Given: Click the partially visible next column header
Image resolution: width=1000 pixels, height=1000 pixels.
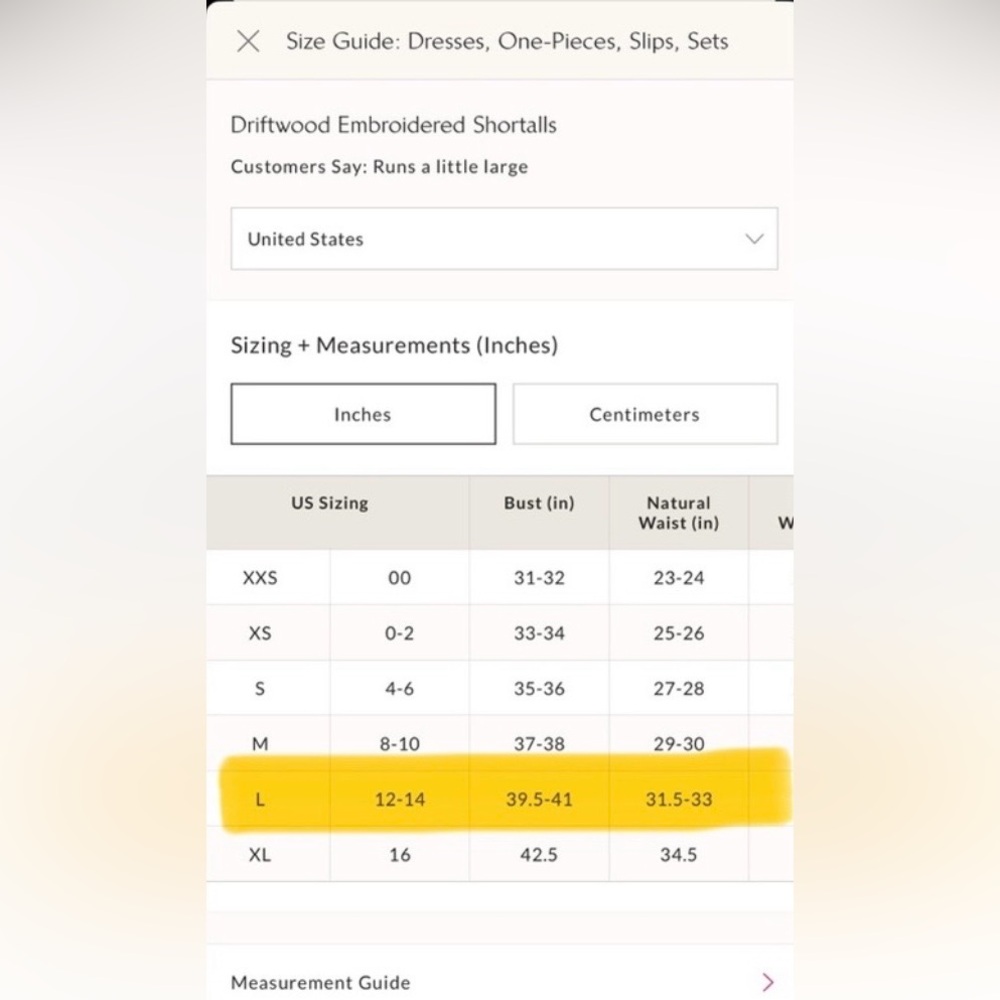Looking at the screenshot, I should 785,523.
